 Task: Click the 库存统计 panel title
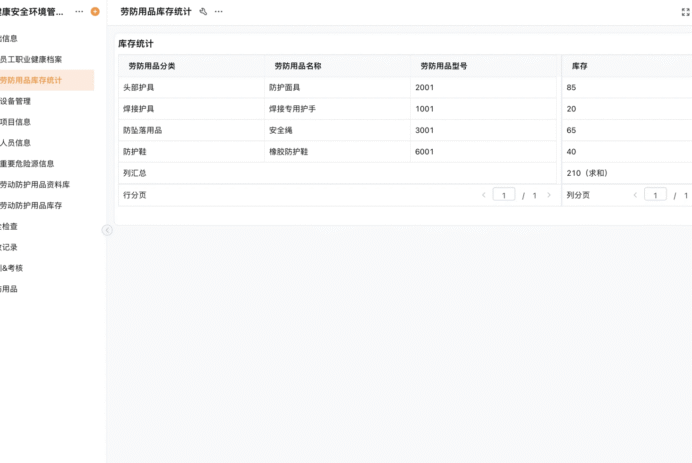136,44
